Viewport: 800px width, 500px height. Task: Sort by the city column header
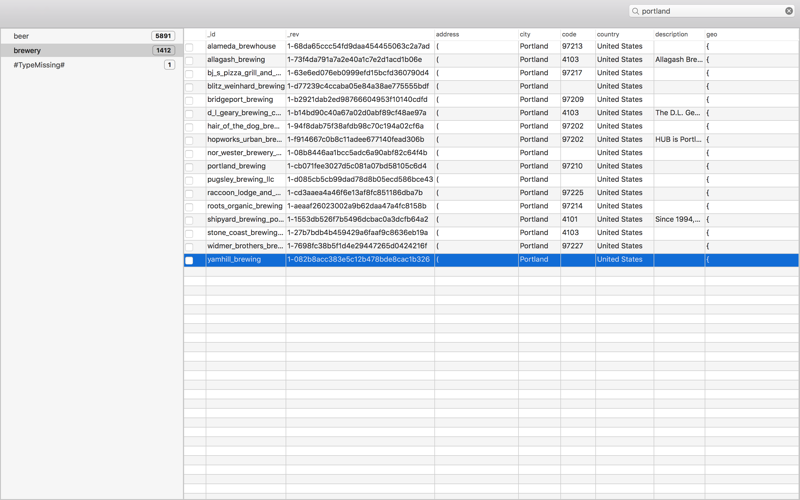[x=539, y=34]
